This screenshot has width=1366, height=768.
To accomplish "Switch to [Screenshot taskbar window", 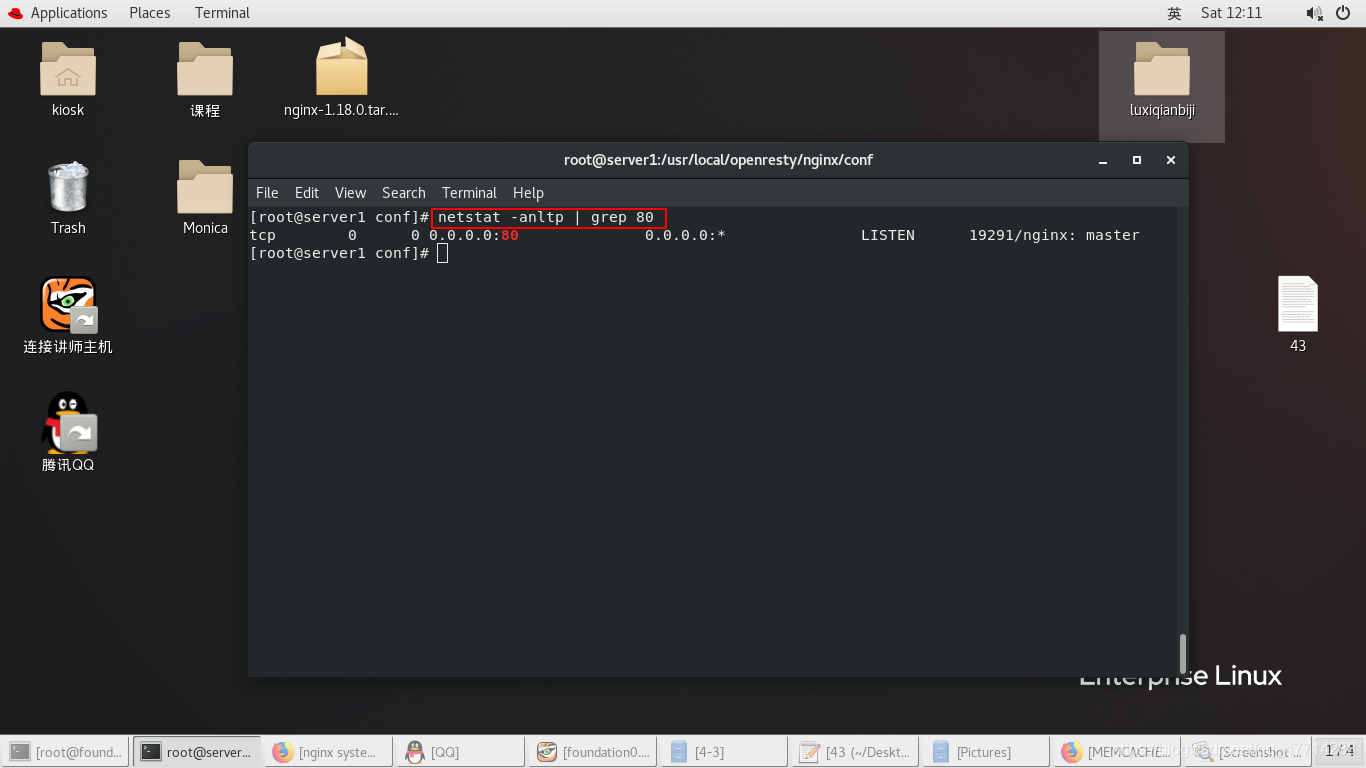I will (x=1247, y=752).
